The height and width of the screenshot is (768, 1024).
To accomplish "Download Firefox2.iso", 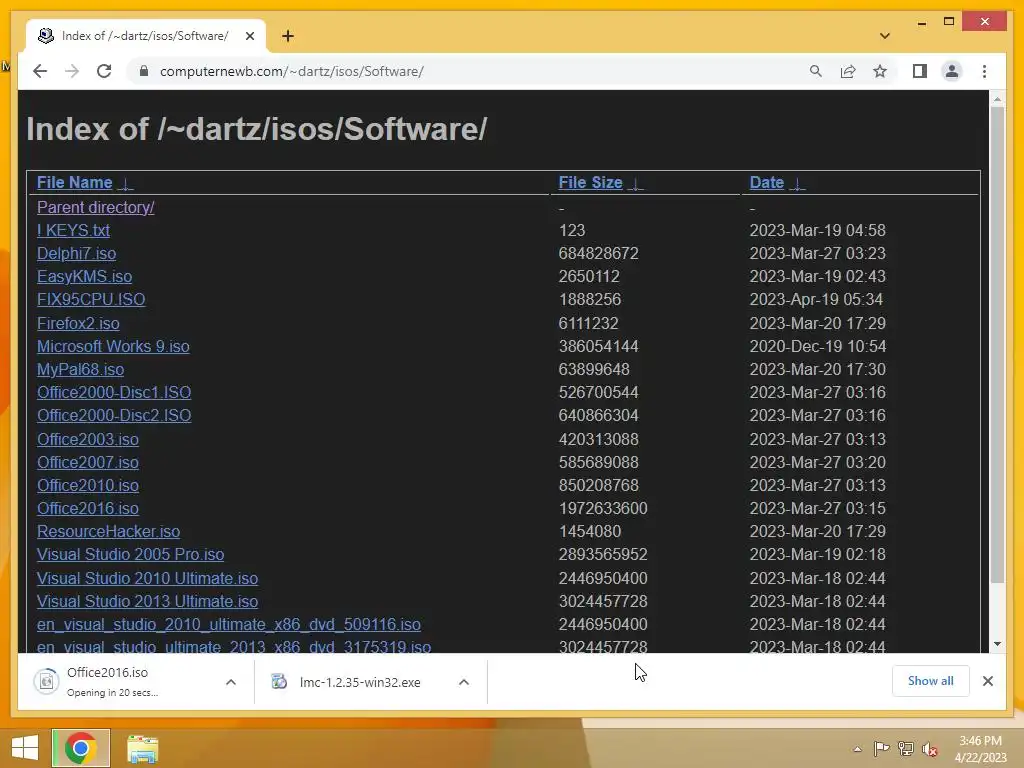I will point(78,323).
